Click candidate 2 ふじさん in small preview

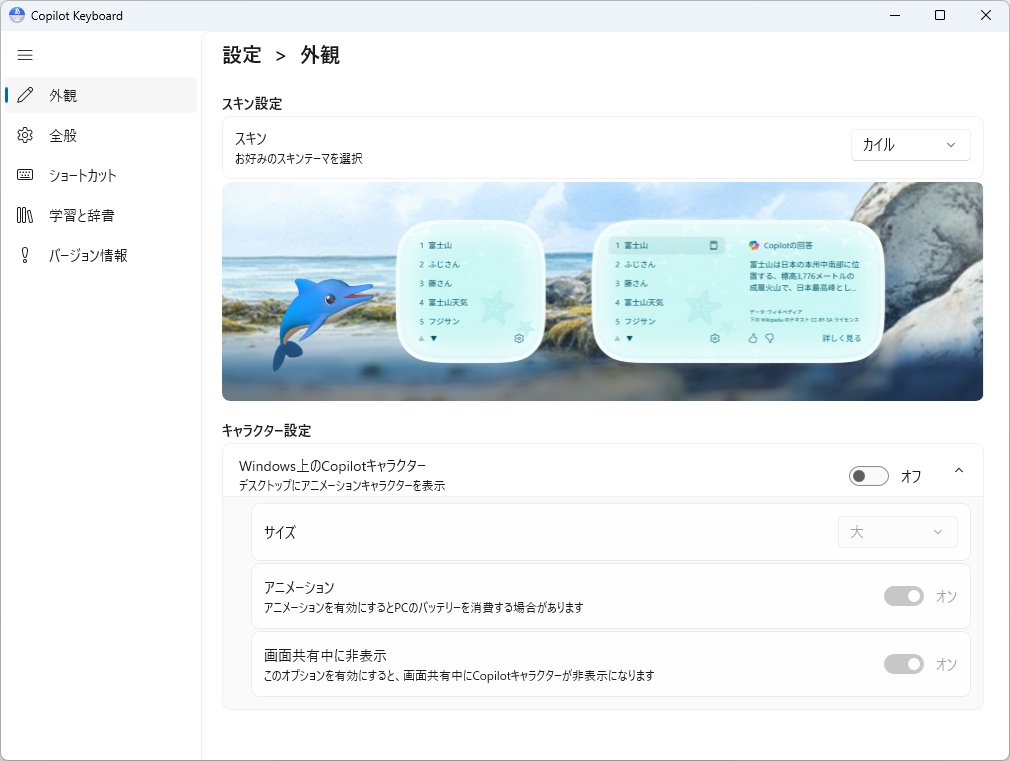(439, 264)
